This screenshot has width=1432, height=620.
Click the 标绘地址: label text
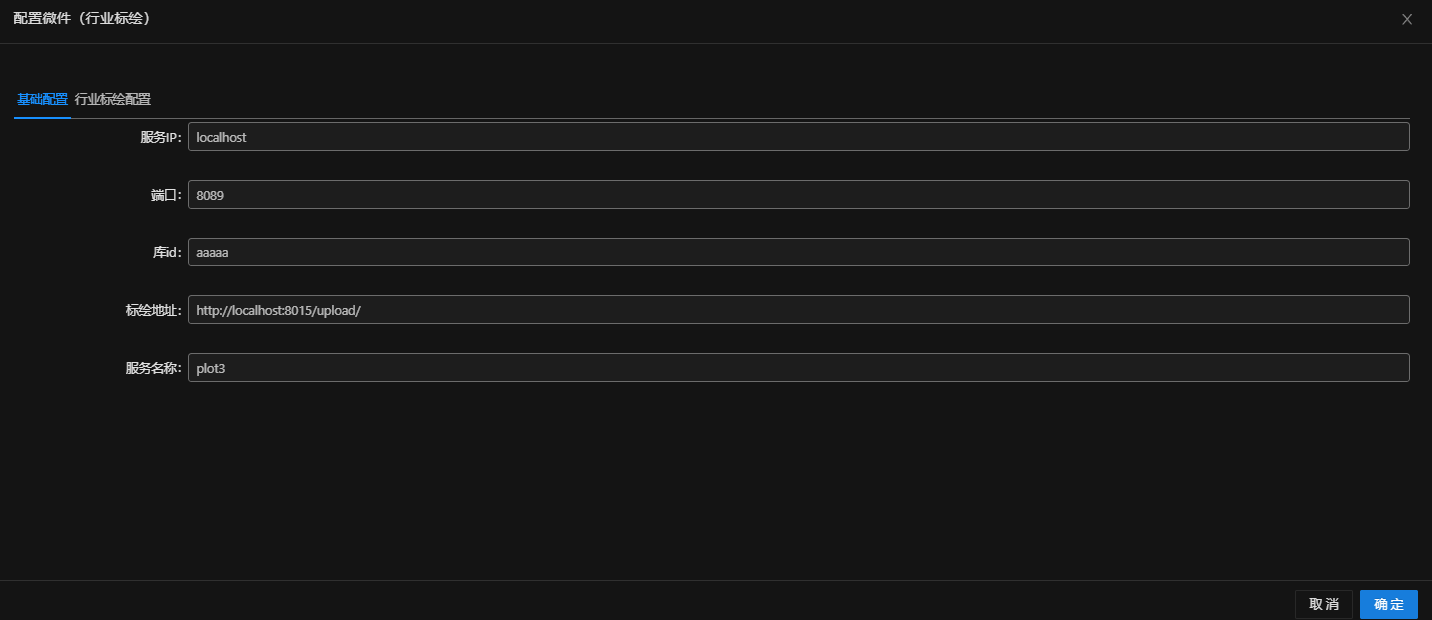tap(154, 311)
